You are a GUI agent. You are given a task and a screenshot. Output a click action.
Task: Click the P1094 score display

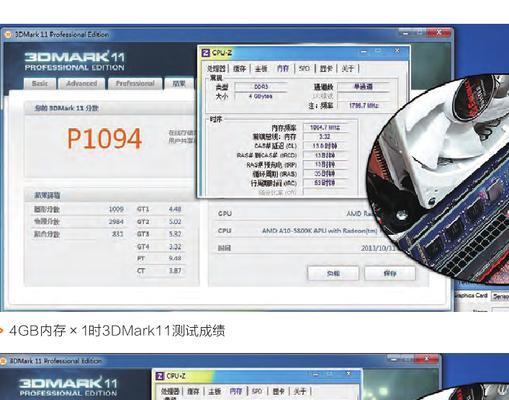click(x=105, y=139)
